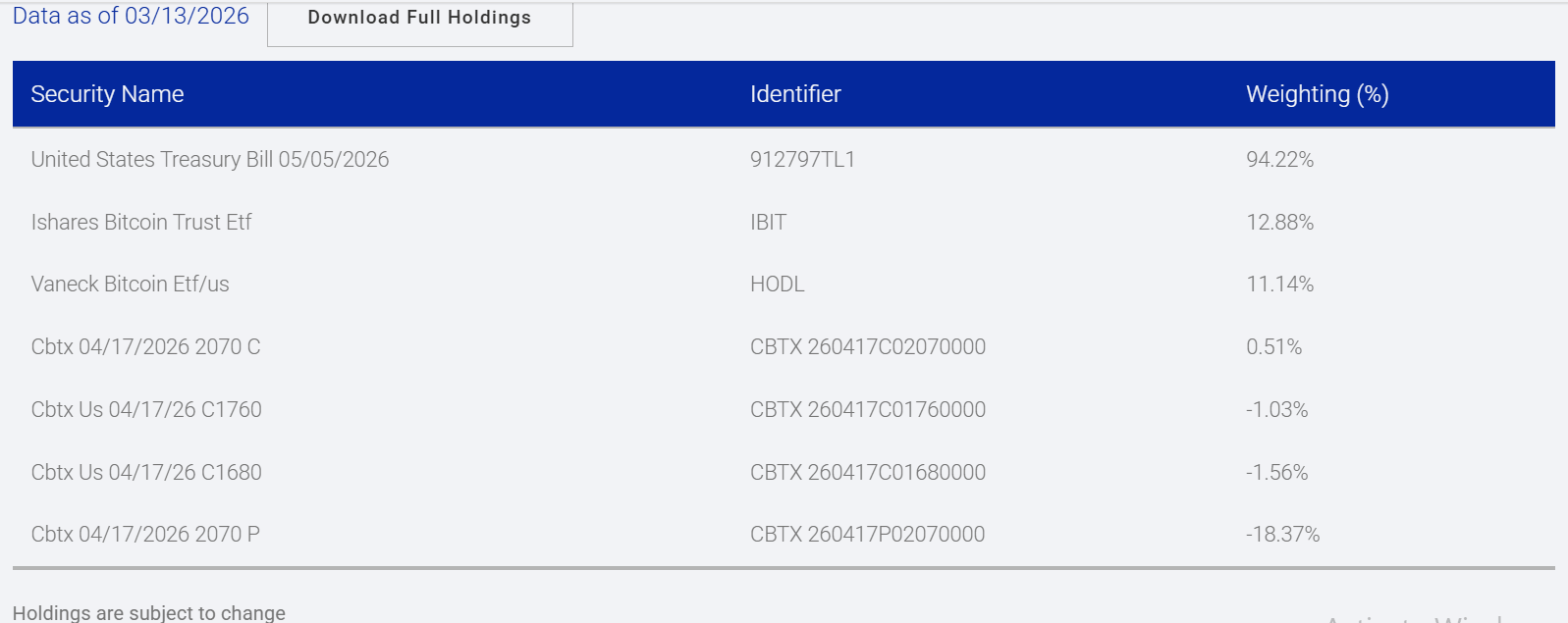The height and width of the screenshot is (623, 1568).
Task: Click the Weighting (%) column header
Action: pyautogui.click(x=1317, y=94)
